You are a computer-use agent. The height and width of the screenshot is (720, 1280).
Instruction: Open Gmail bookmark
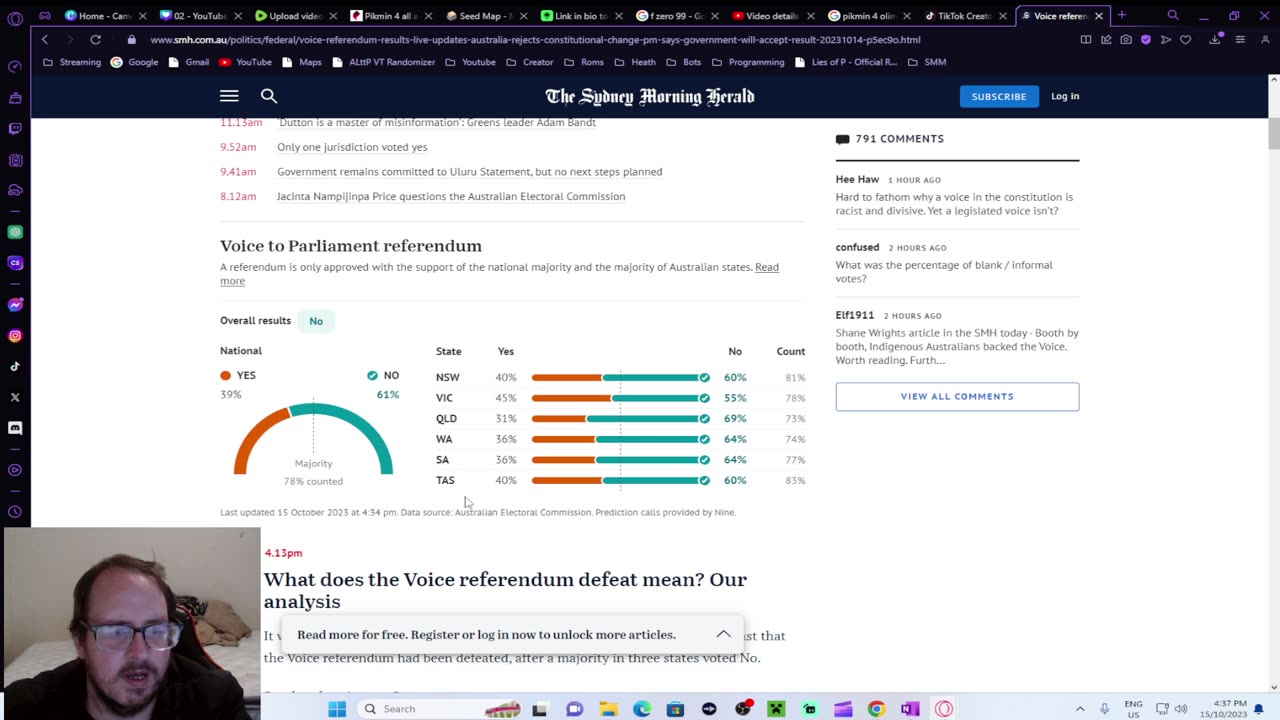tap(188, 62)
